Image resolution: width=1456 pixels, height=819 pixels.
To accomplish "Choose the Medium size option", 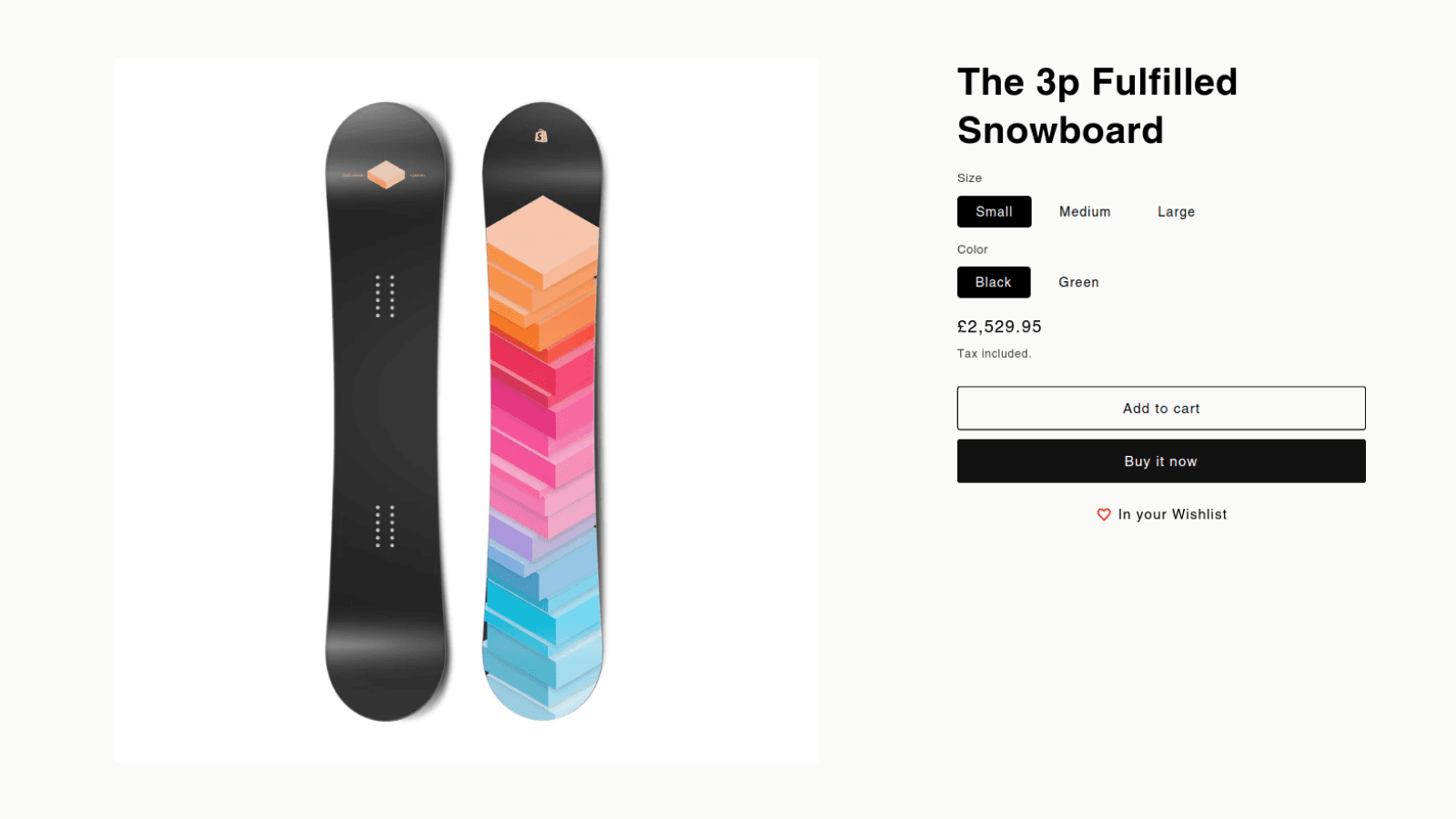I will (x=1085, y=211).
